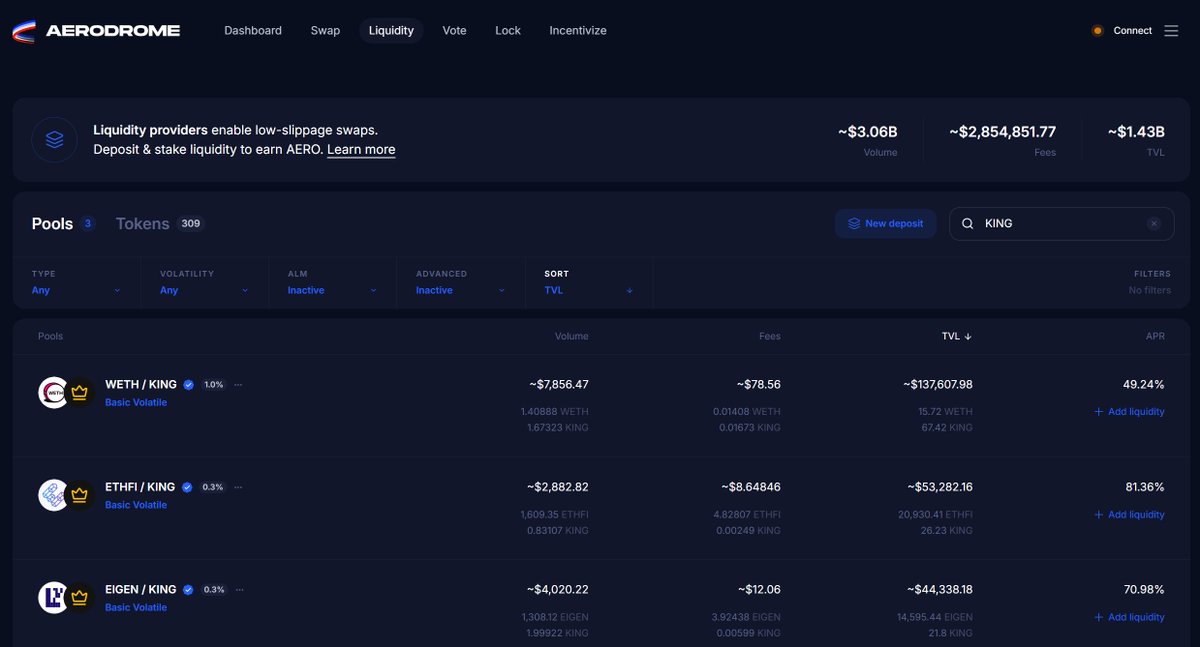Click the orange wallet status dot
The image size is (1200, 647).
coord(1097,31)
